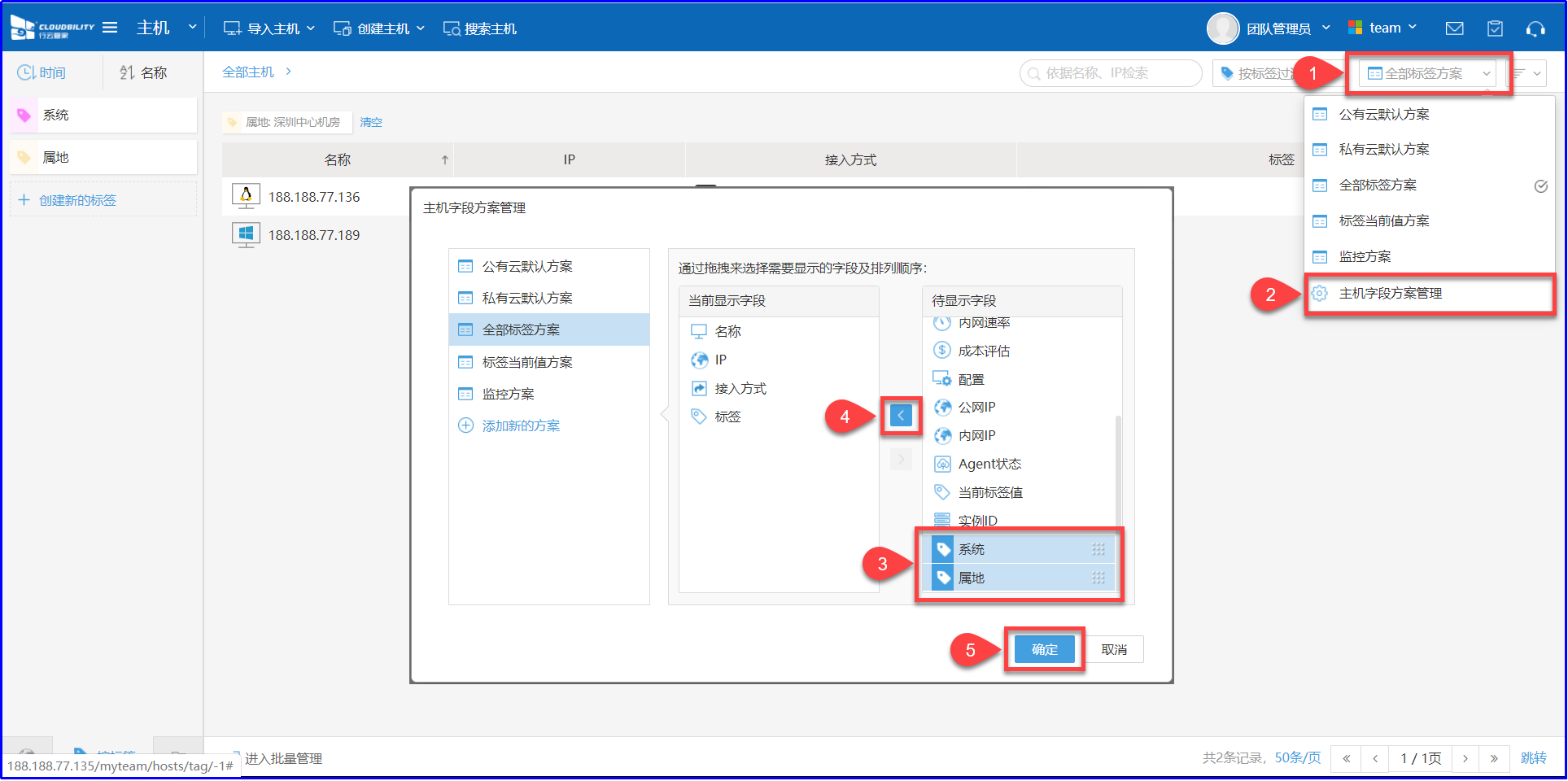Click the hamburger menu icon
The width and height of the screenshot is (1568, 781).
tap(110, 28)
